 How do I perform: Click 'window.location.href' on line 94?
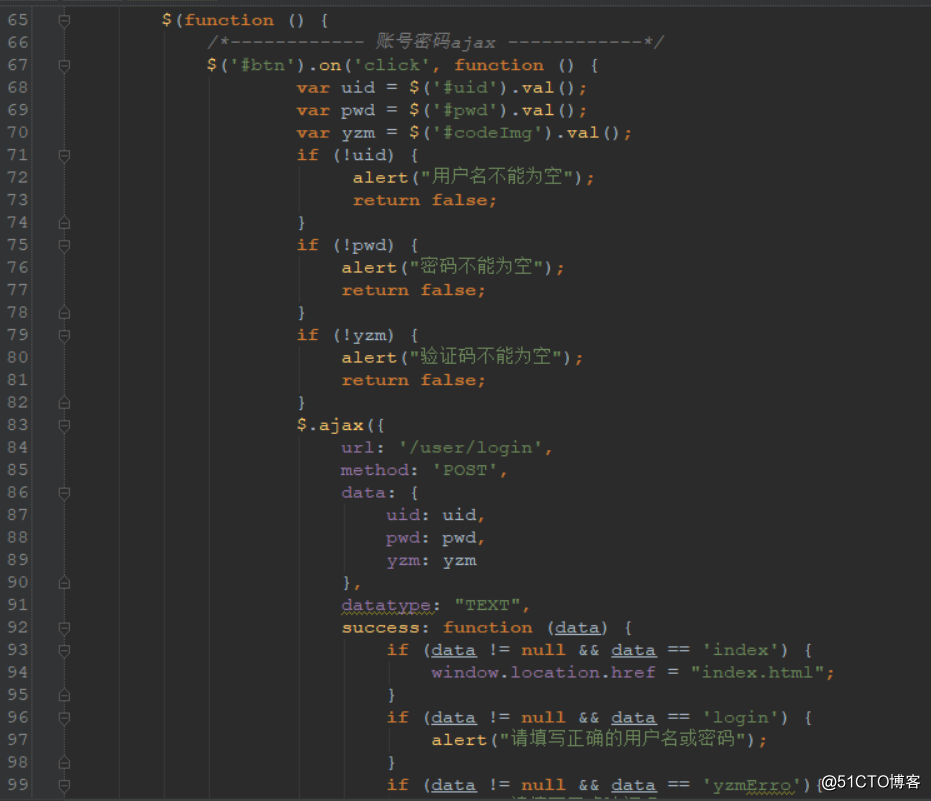[543, 672]
